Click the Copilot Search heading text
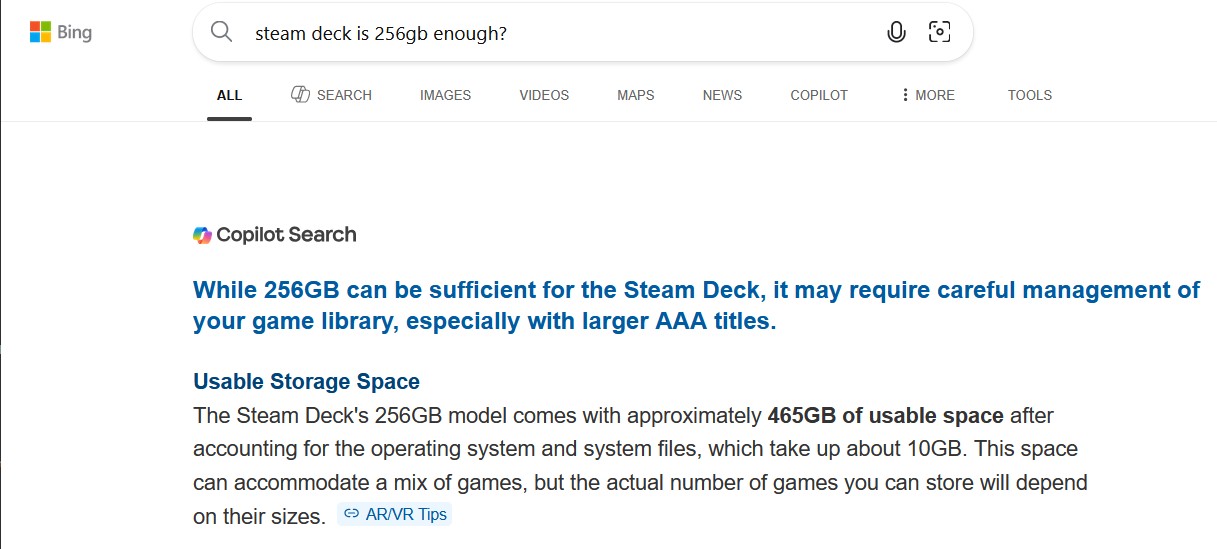Screen dimensions: 1217x549 286,235
